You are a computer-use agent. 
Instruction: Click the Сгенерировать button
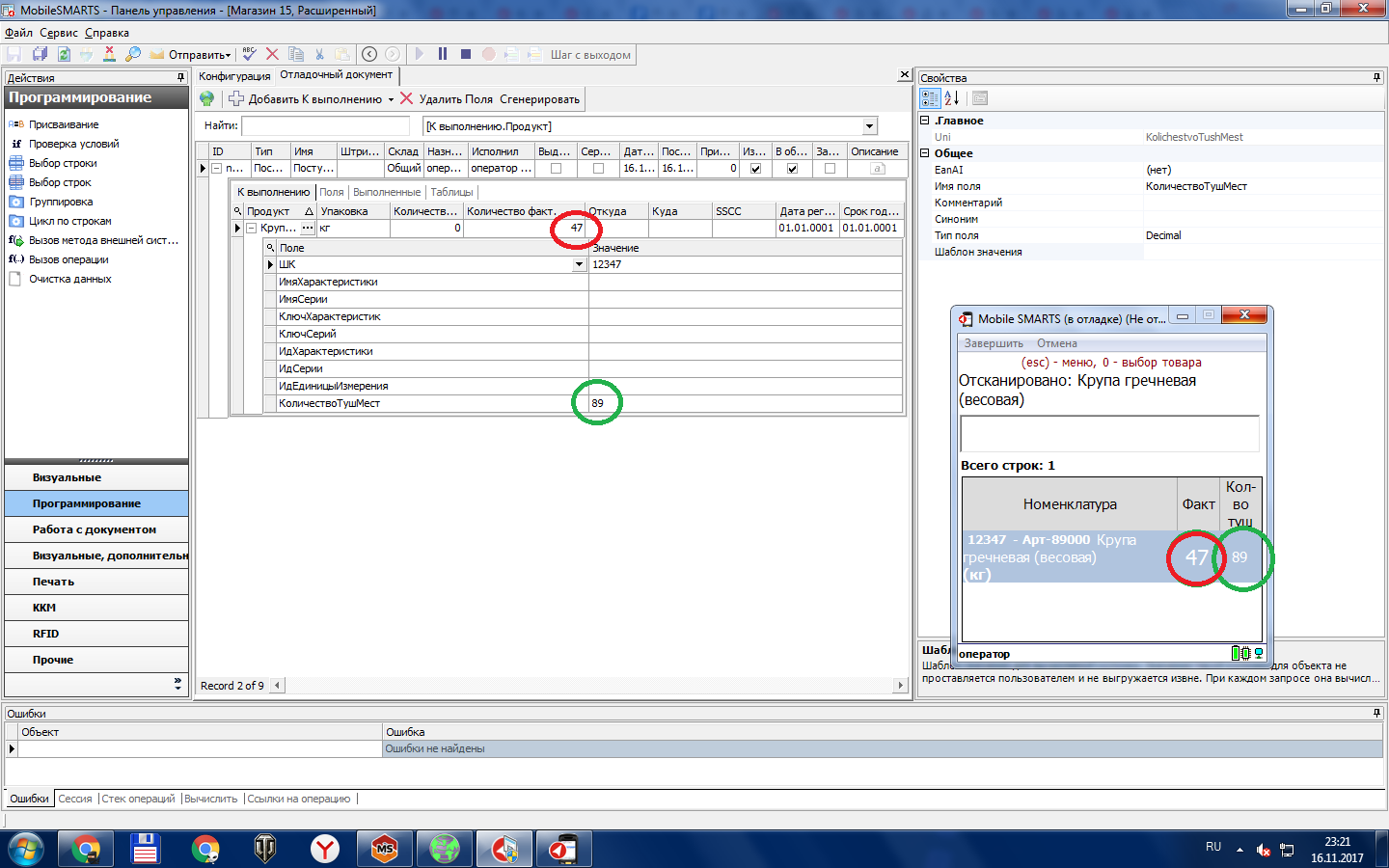[539, 99]
